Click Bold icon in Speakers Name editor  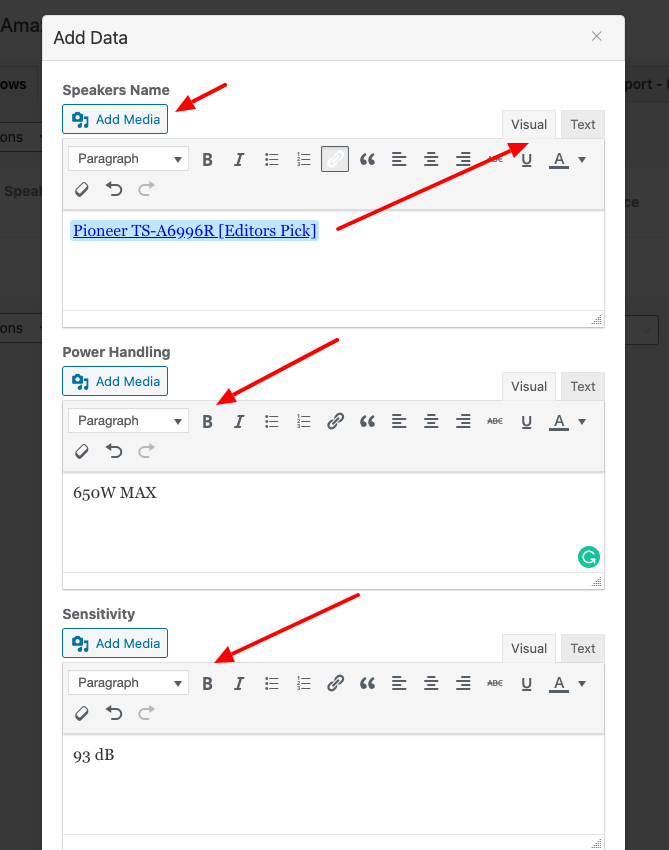click(207, 159)
